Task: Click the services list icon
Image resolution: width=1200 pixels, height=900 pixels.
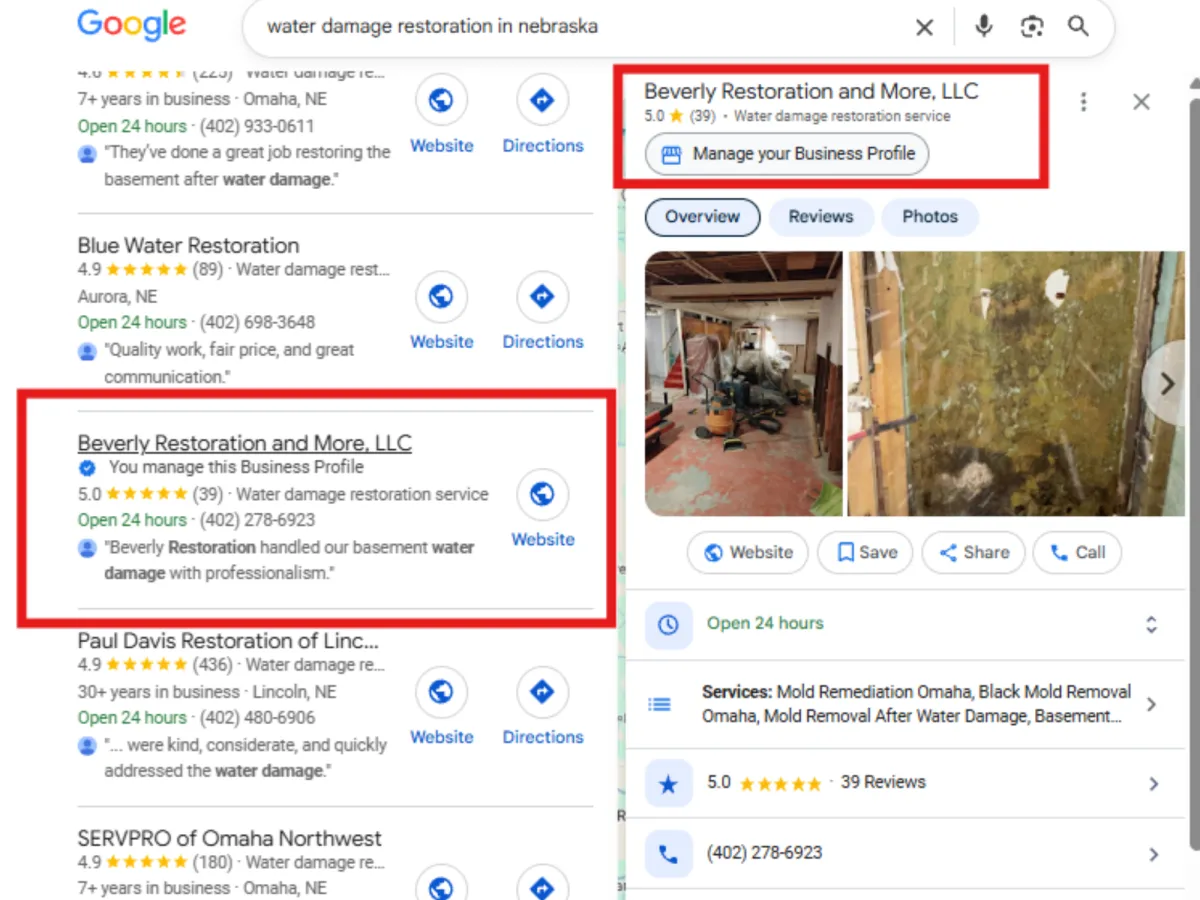Action: coord(660,704)
